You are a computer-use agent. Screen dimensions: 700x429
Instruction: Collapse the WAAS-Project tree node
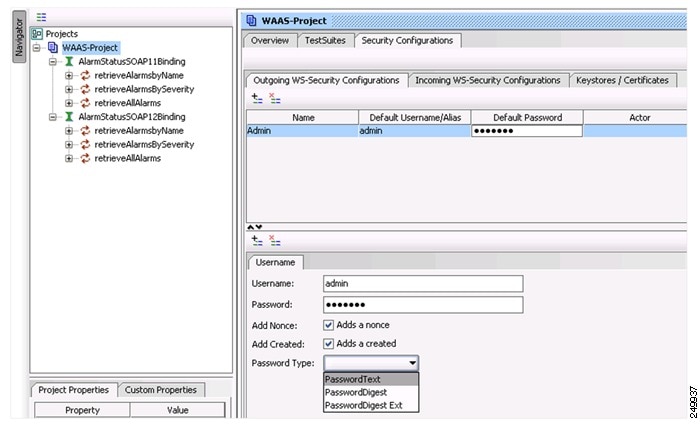coord(37,47)
